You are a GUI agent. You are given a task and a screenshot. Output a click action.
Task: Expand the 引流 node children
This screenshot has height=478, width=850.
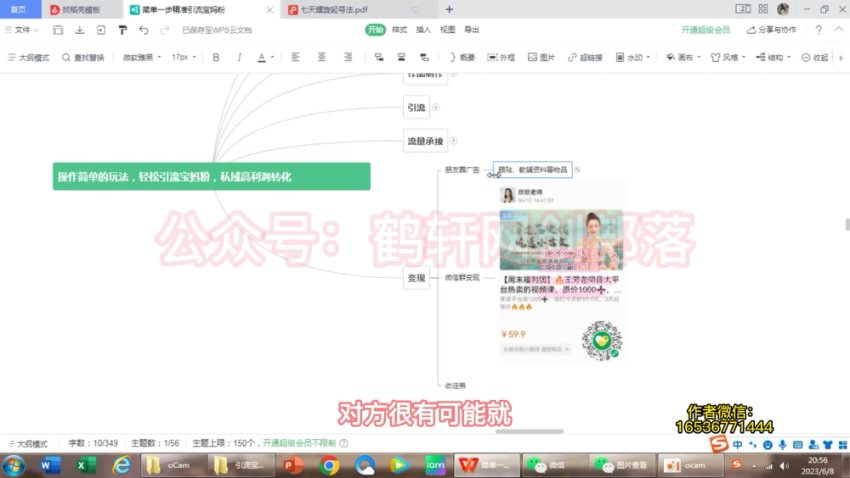pos(436,107)
